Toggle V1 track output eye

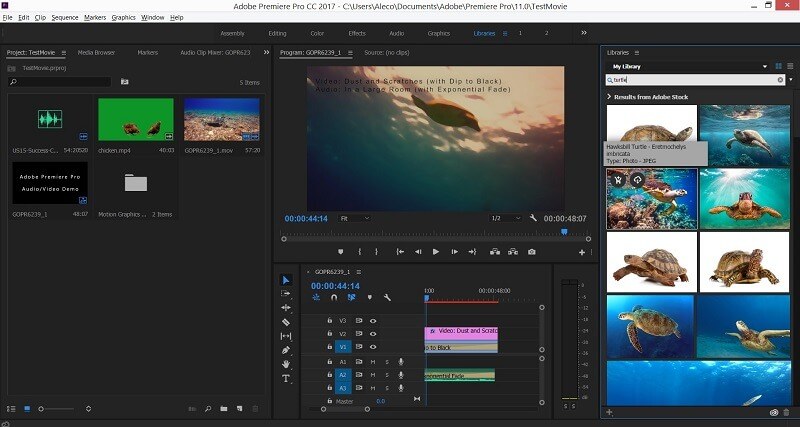(x=373, y=347)
